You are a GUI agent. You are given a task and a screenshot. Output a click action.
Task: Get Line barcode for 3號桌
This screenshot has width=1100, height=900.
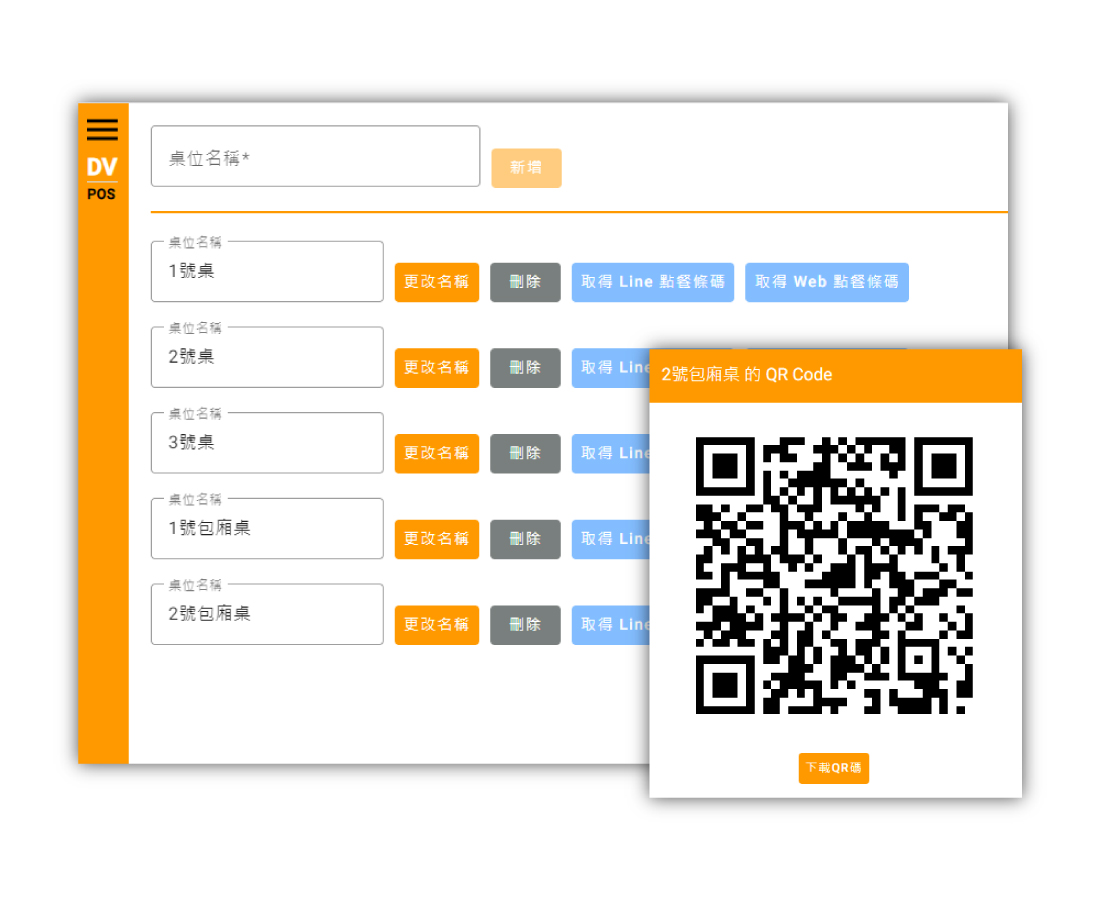[610, 453]
